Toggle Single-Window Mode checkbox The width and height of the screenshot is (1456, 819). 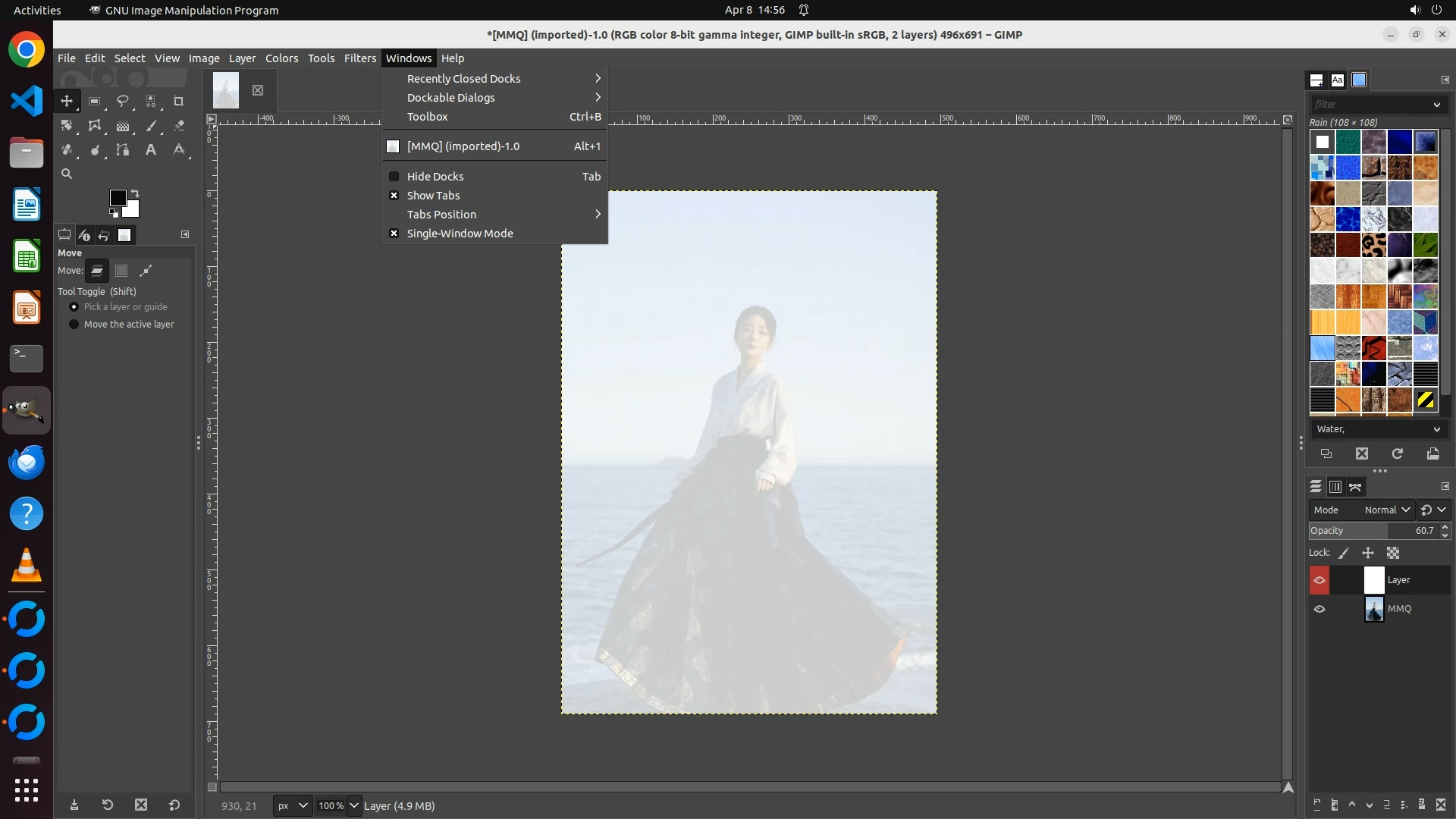click(394, 234)
